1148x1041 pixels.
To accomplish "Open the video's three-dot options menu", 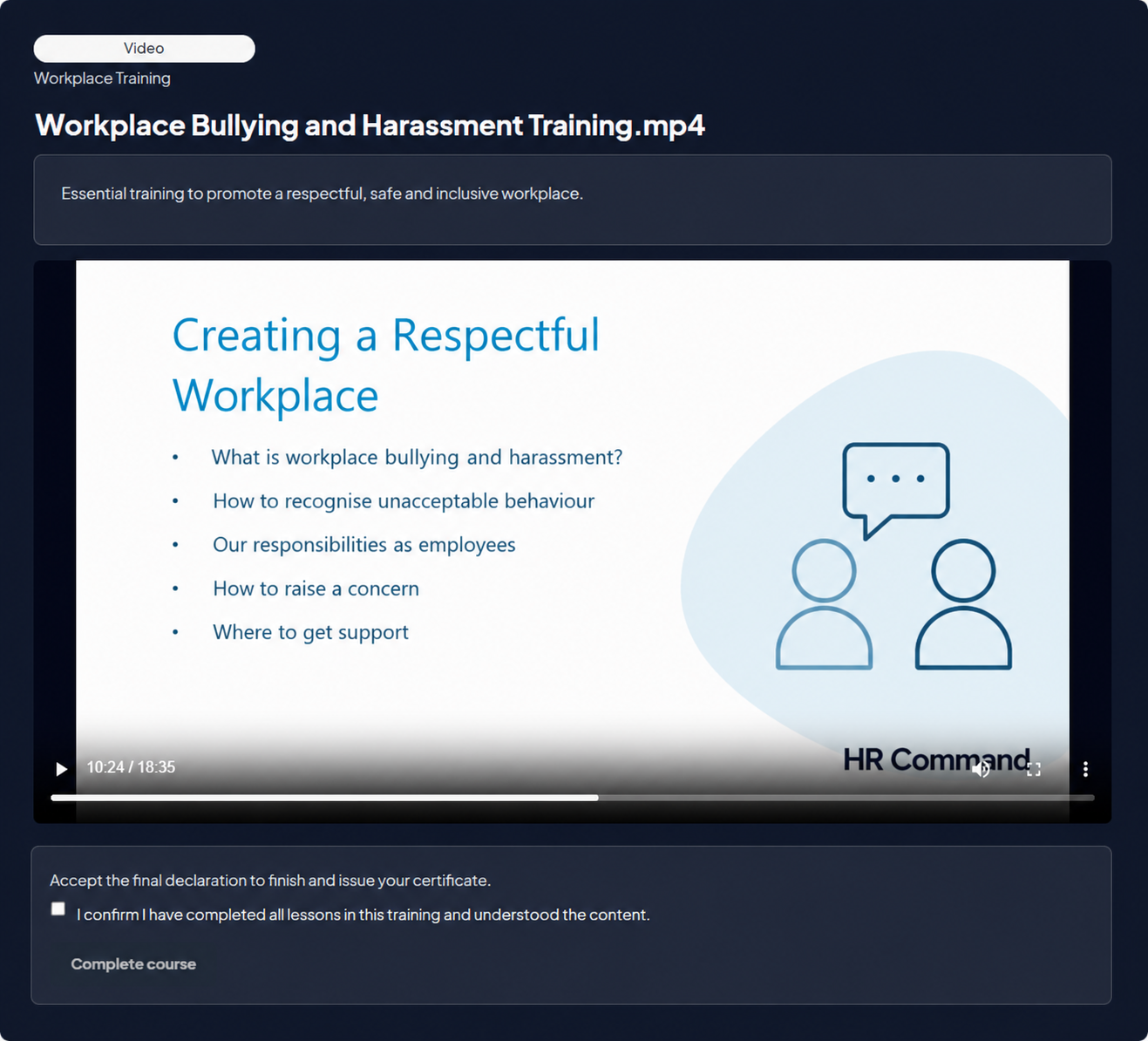I will (1085, 769).
